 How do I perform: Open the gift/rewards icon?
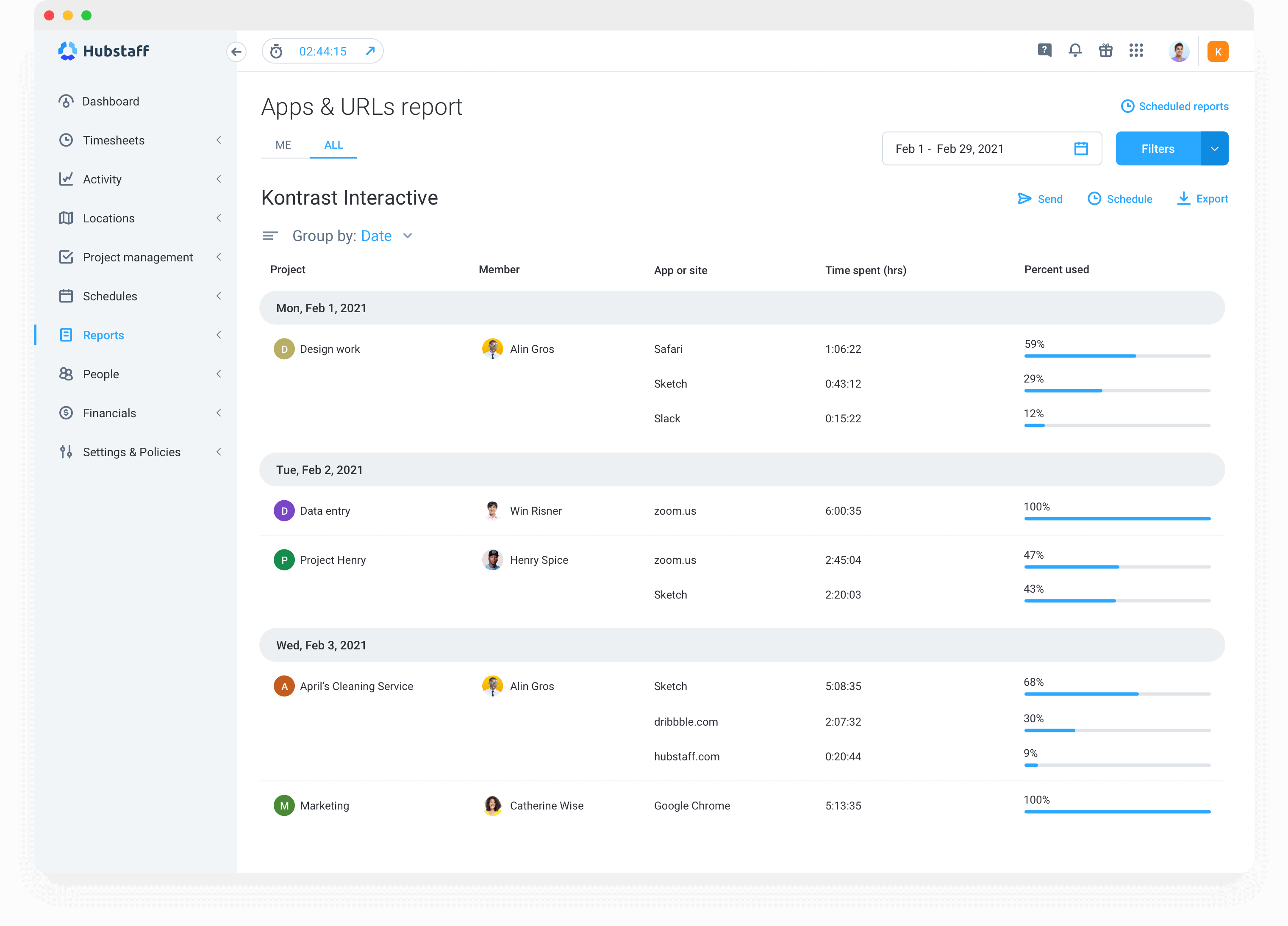click(1106, 50)
